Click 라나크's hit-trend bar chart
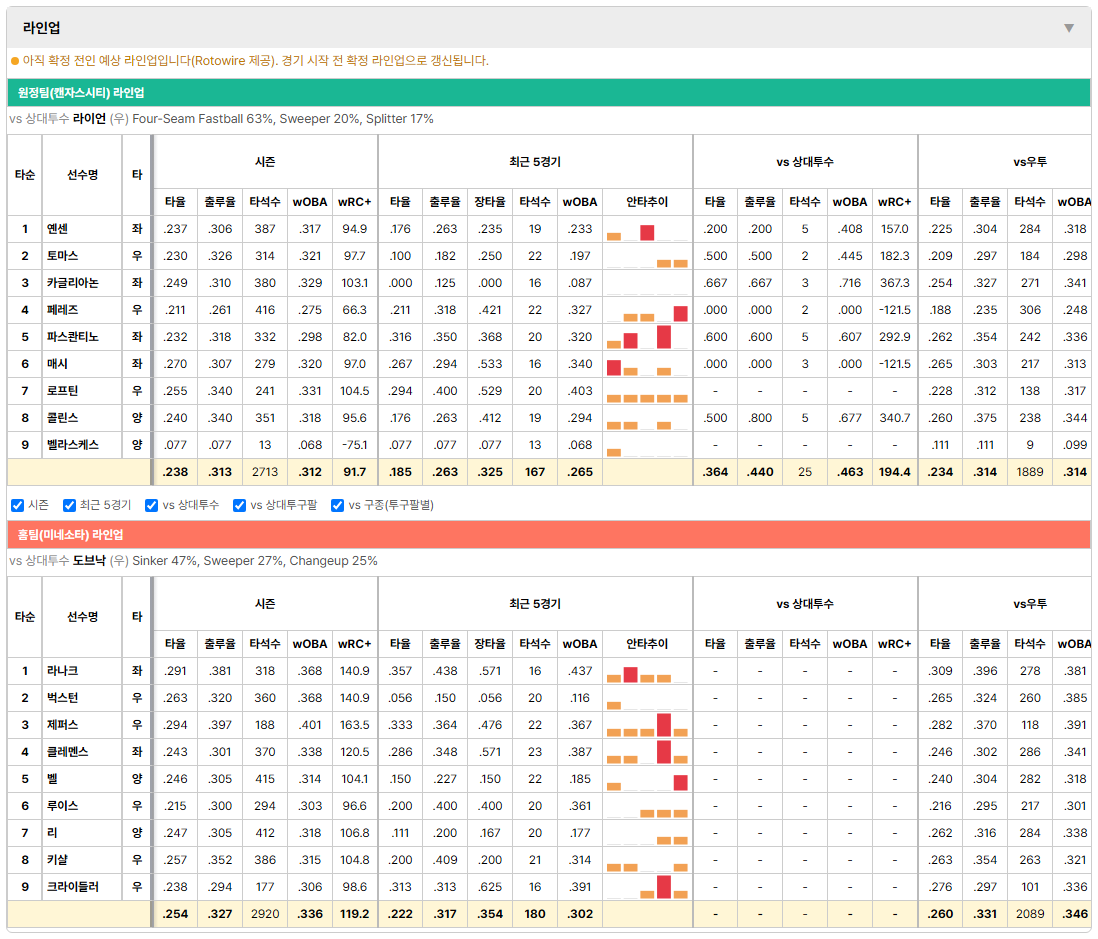The width and height of the screenshot is (1098, 939). pyautogui.click(x=647, y=671)
